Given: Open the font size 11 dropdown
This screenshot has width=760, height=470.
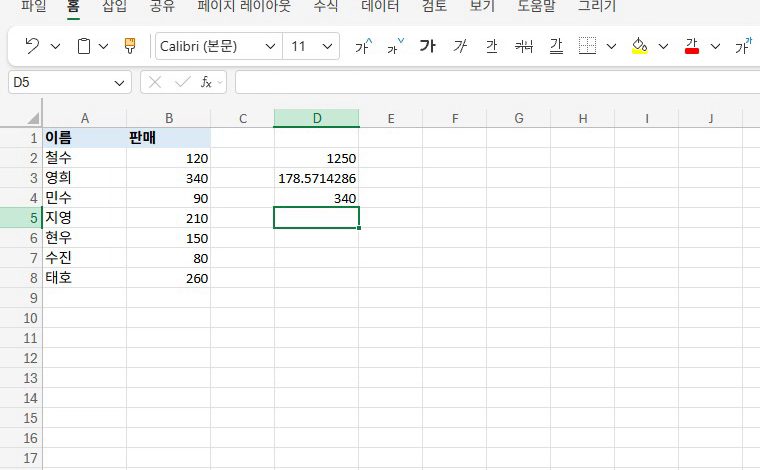Looking at the screenshot, I should pyautogui.click(x=328, y=47).
